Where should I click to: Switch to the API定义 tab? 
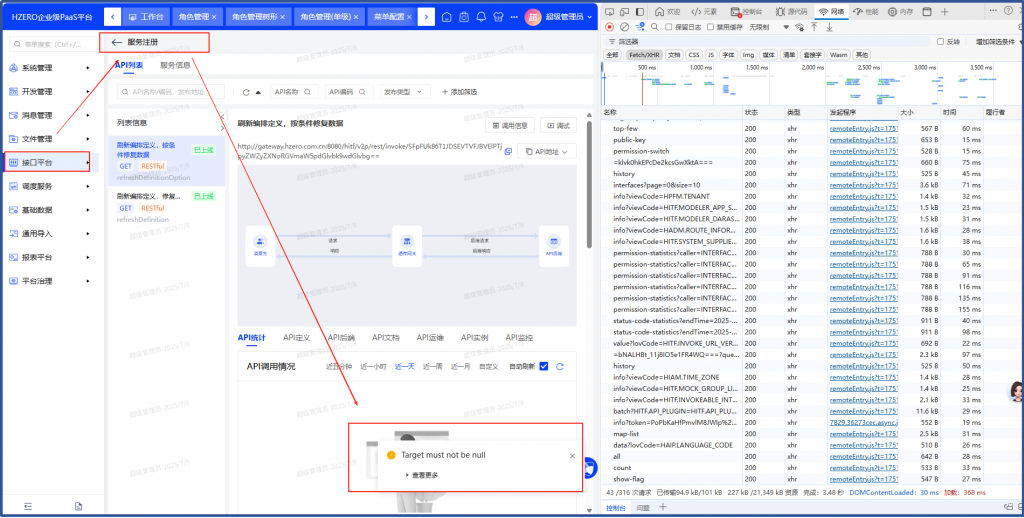point(297,338)
